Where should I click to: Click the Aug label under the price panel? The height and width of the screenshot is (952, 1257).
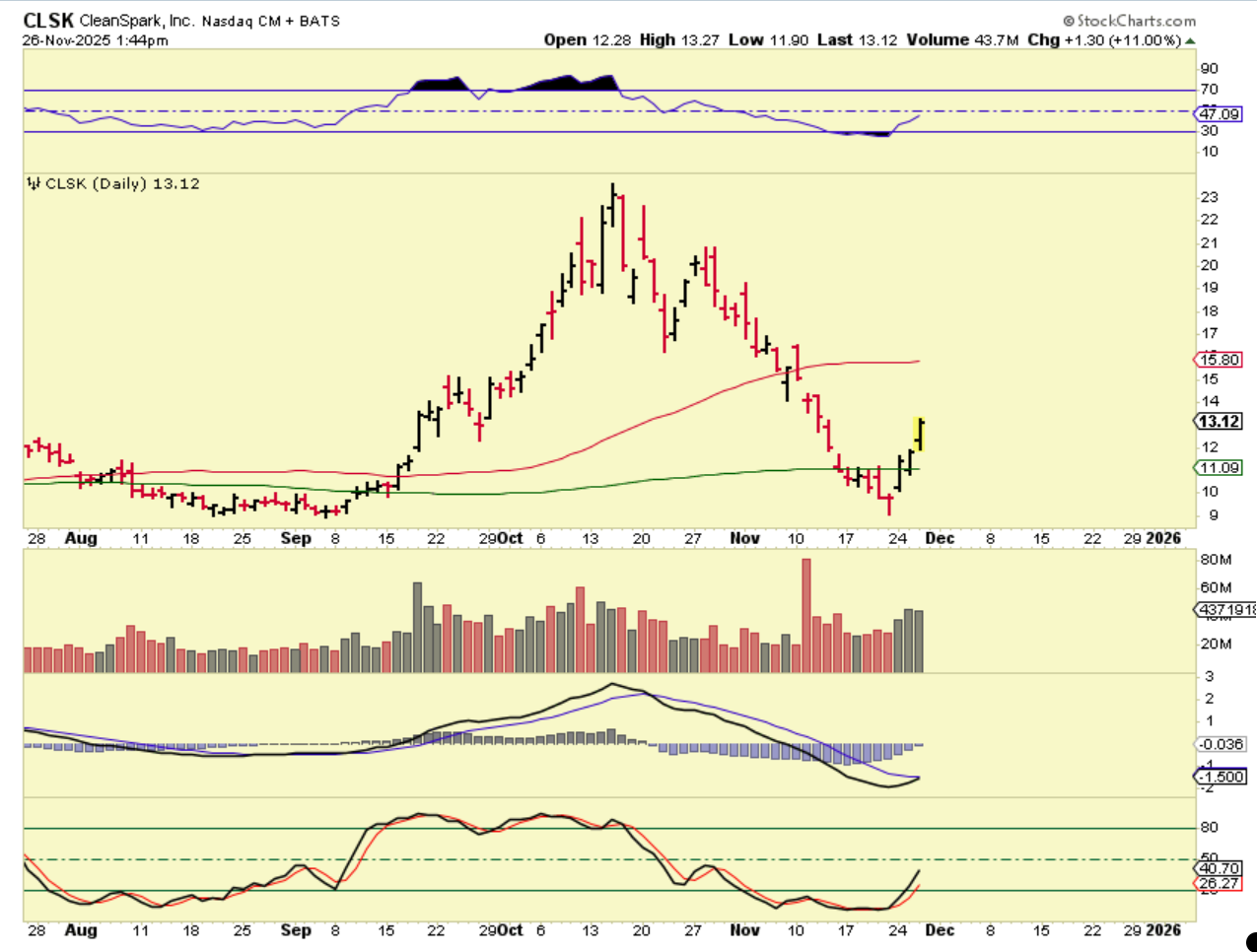[81, 538]
